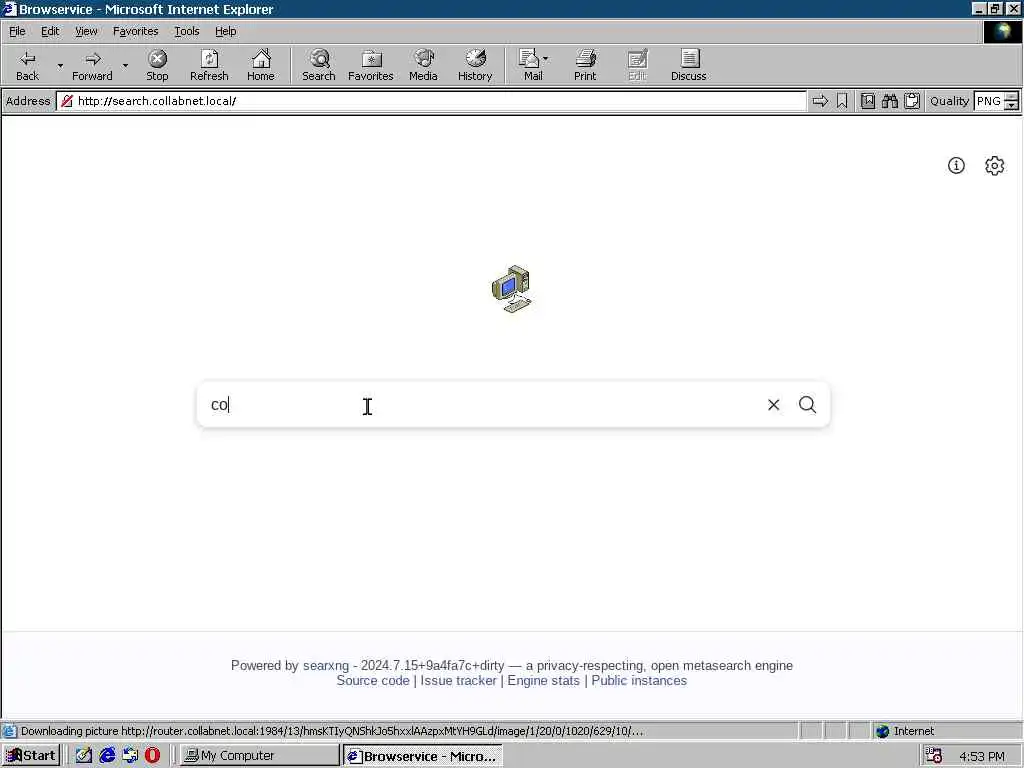Click the first quick launch notepad icon
The image size is (1024, 768).
84,756
